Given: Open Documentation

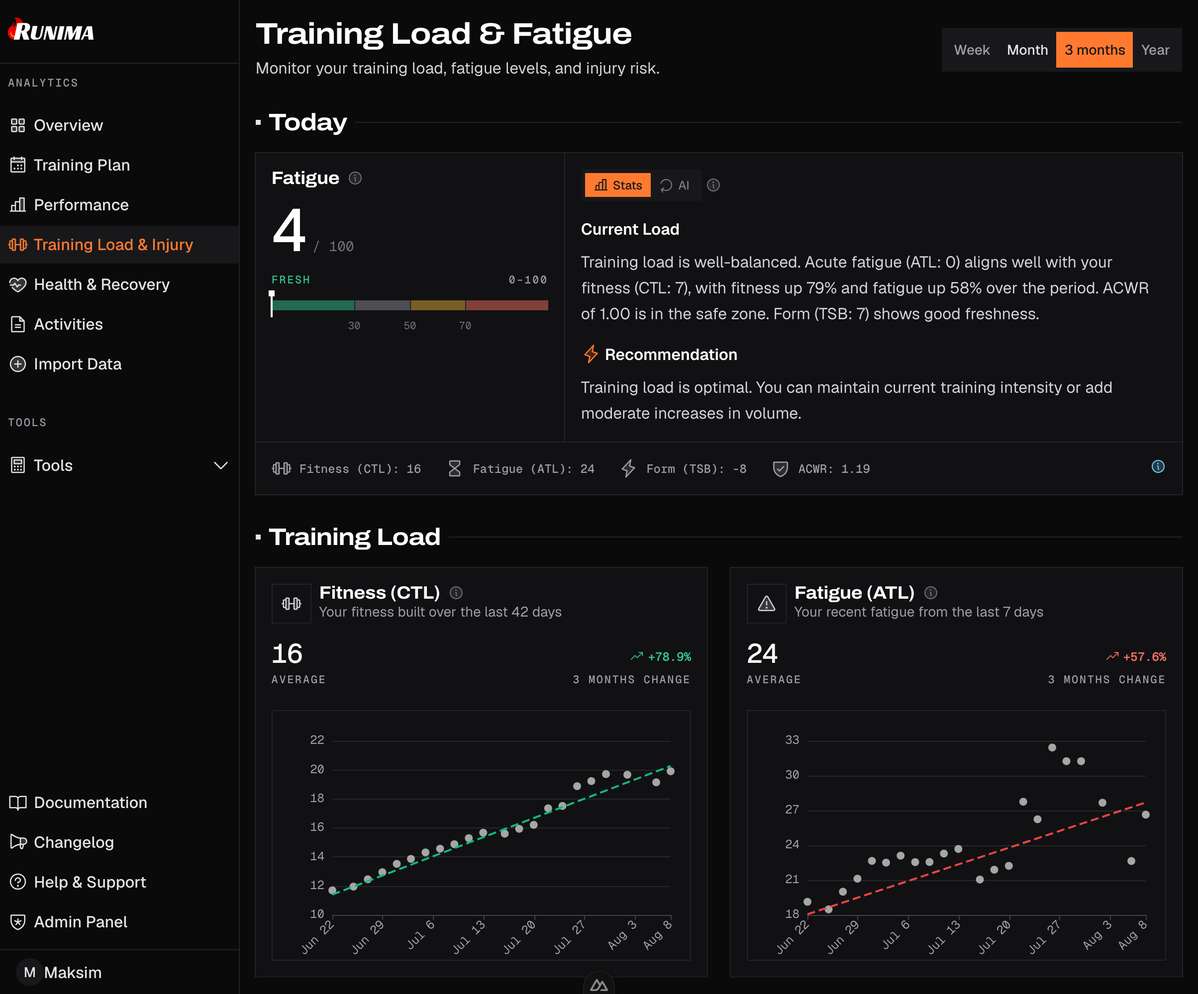Looking at the screenshot, I should coord(119,802).
